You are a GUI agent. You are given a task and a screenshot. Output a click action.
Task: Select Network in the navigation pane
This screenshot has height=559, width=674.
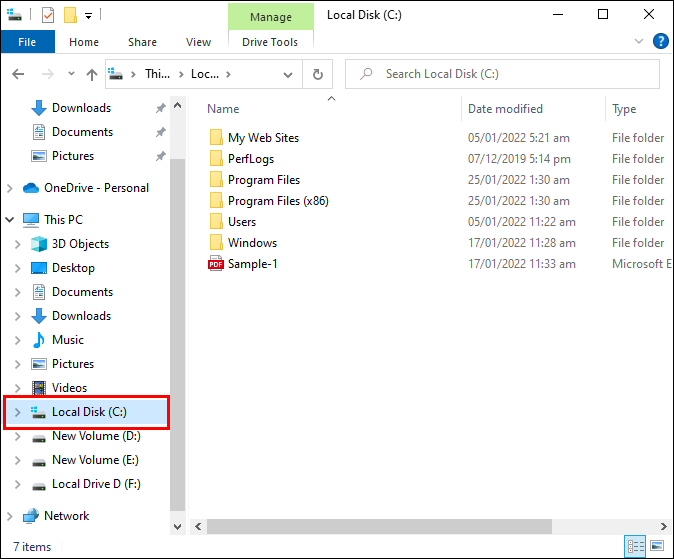click(x=66, y=516)
